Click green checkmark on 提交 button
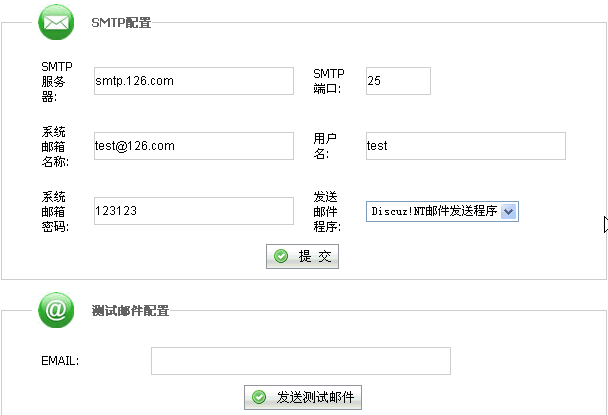Screen dimensions: 608x415 tap(281, 256)
